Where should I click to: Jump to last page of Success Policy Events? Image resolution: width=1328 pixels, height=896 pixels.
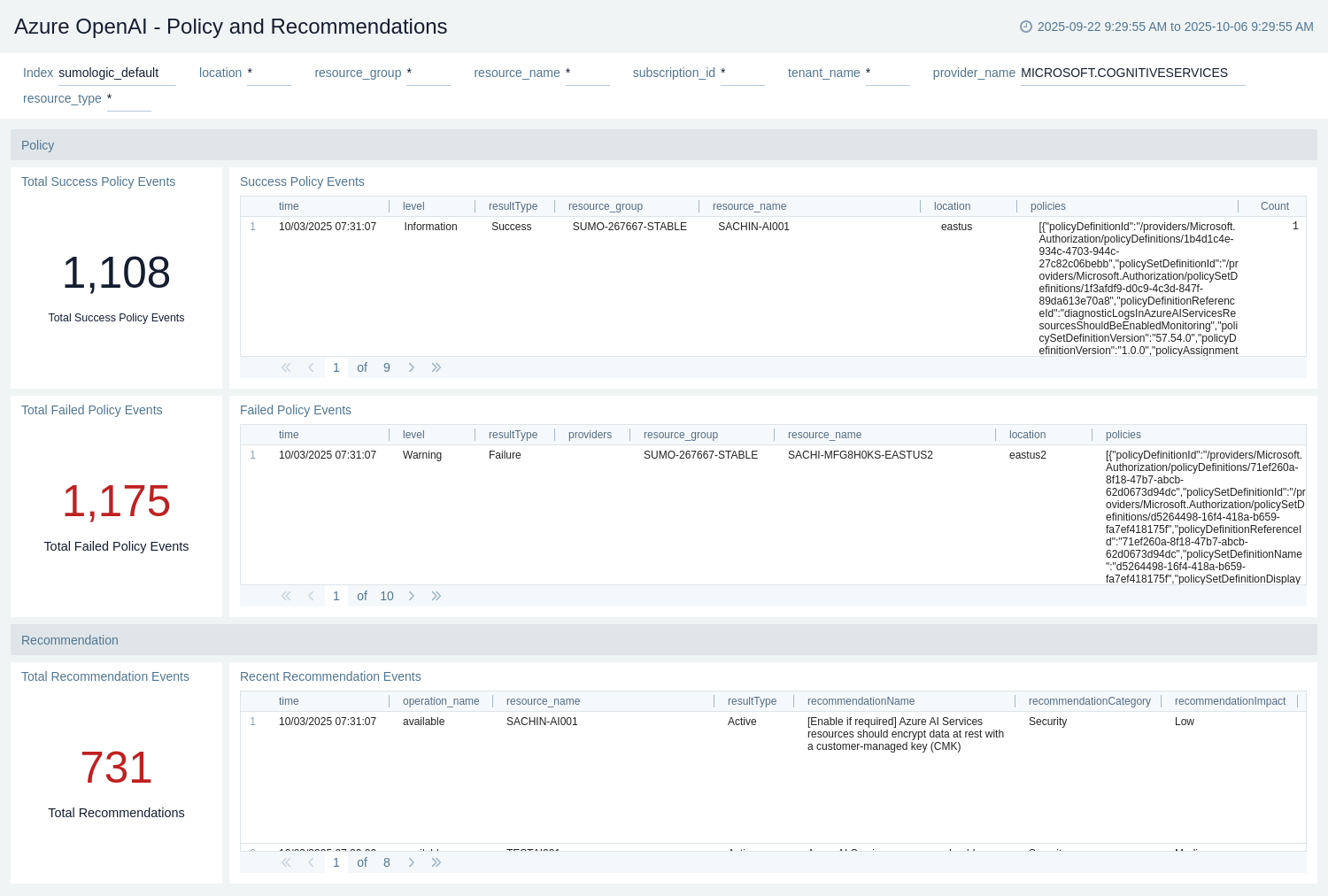click(436, 367)
